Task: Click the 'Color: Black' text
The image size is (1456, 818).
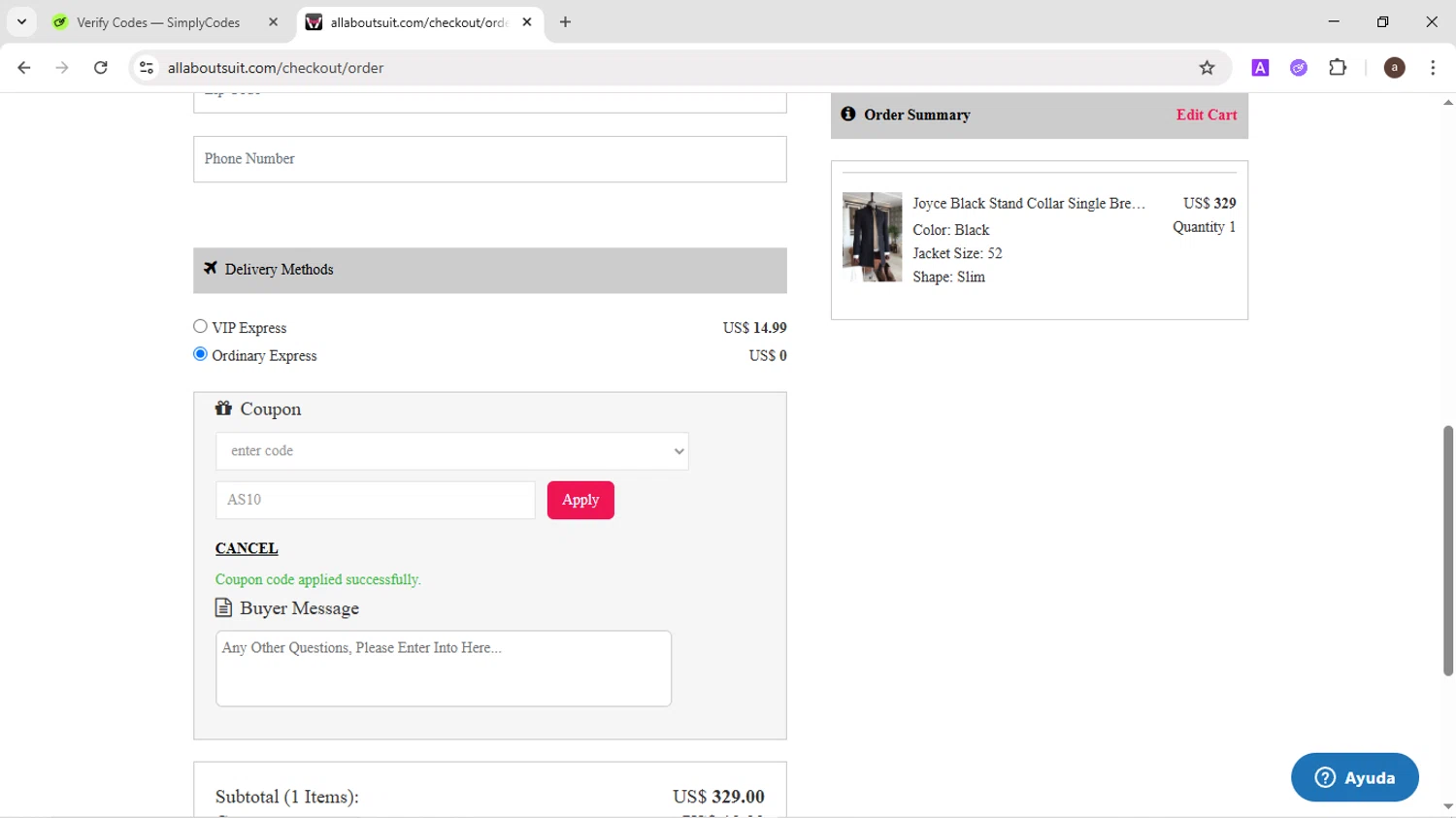Action: 950,230
